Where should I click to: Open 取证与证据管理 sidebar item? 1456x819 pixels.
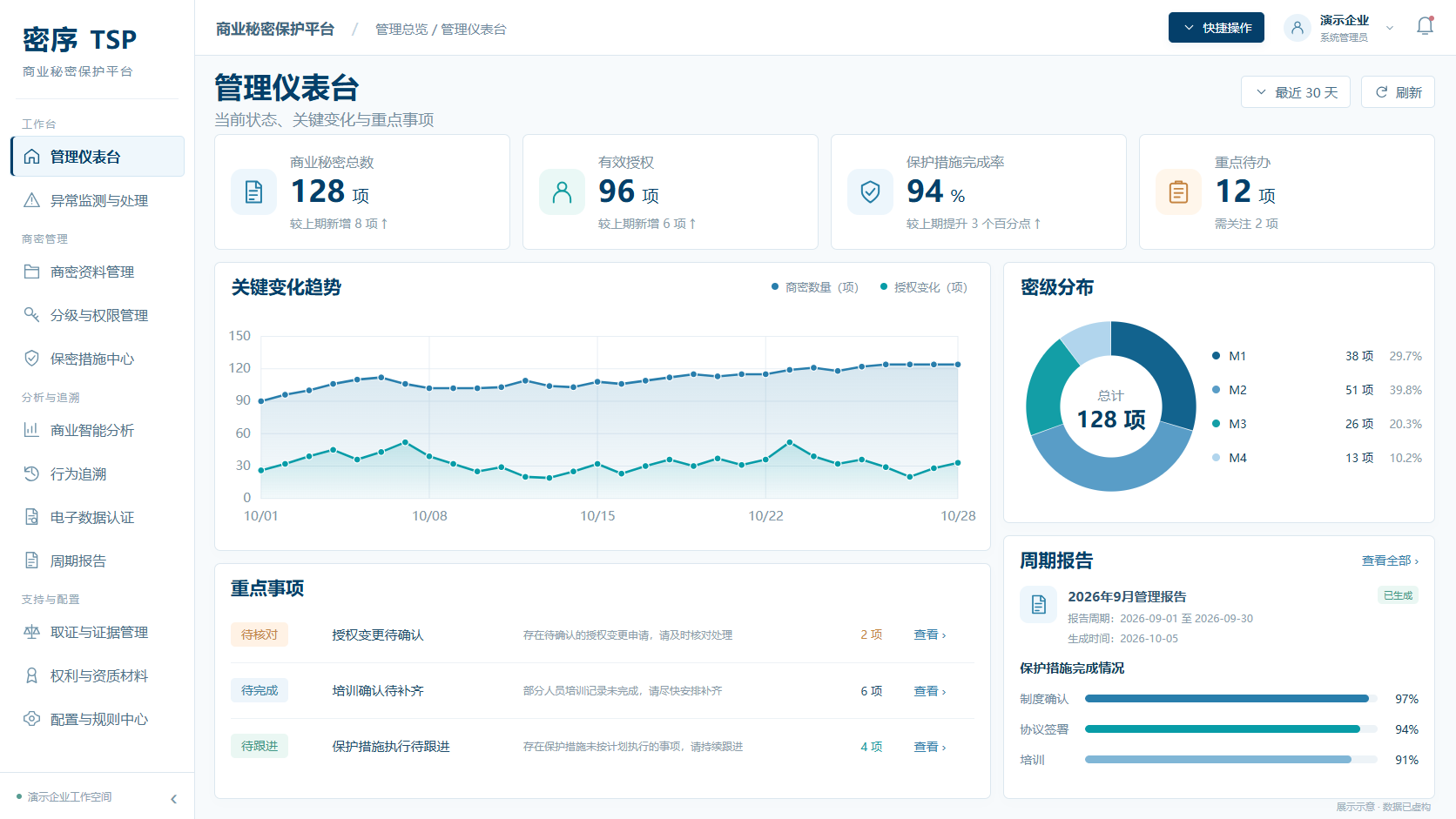coord(98,632)
